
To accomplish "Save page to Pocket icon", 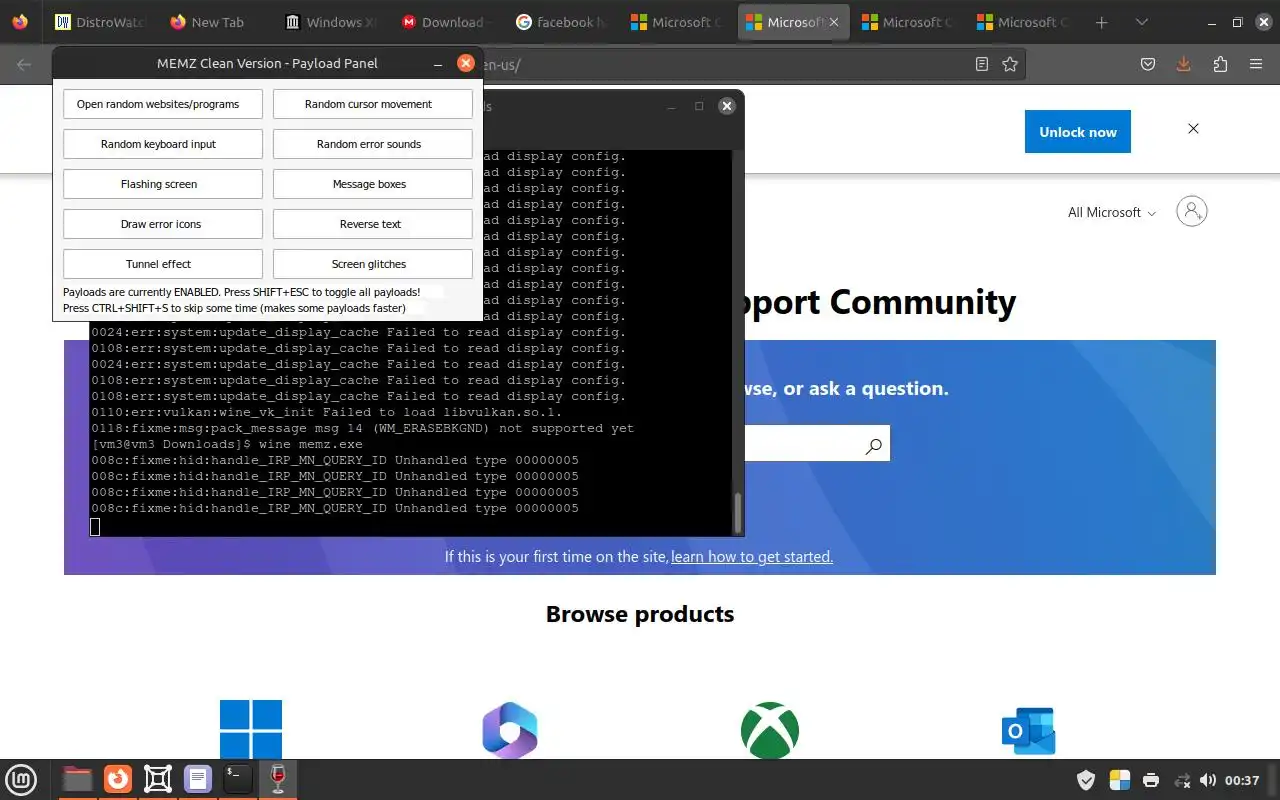I will pyautogui.click(x=1148, y=64).
